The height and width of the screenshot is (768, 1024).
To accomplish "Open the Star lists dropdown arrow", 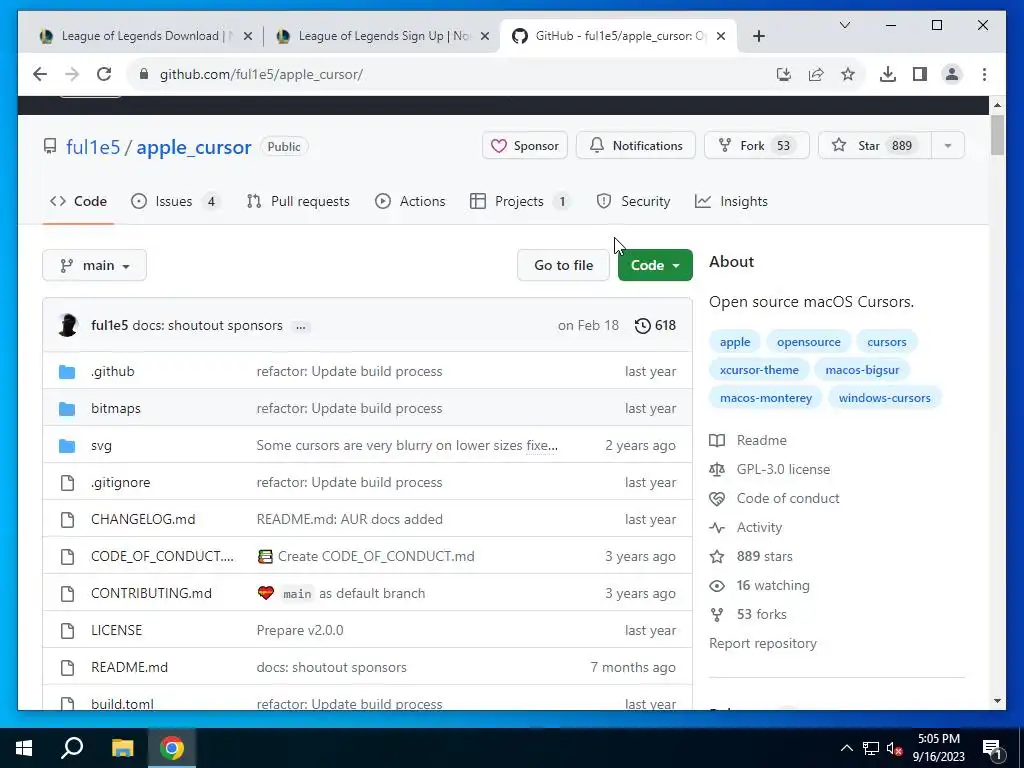I will [x=948, y=146].
